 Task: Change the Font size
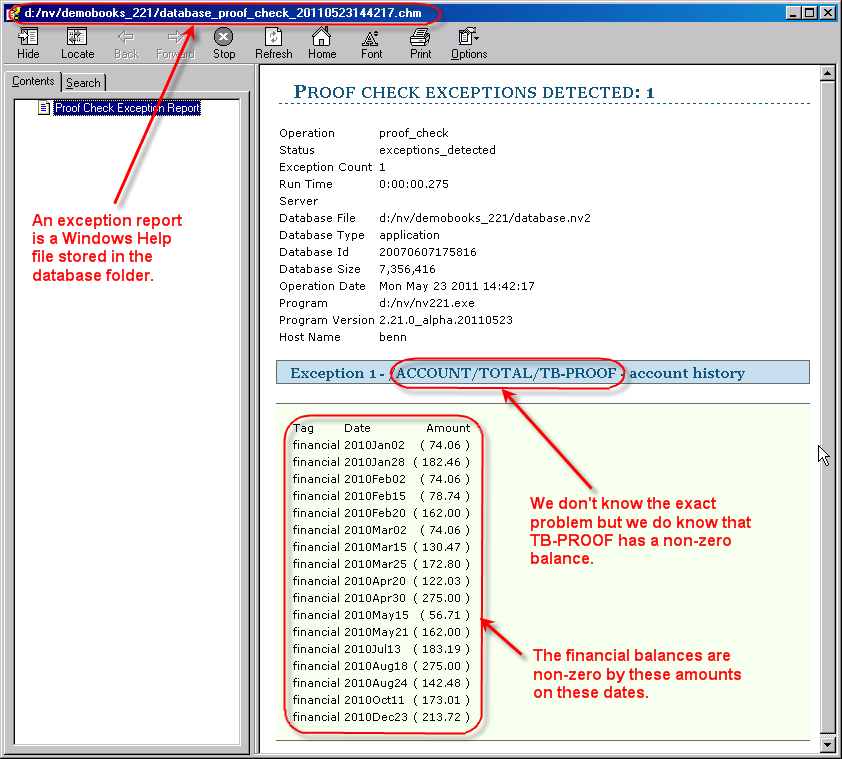click(x=371, y=43)
